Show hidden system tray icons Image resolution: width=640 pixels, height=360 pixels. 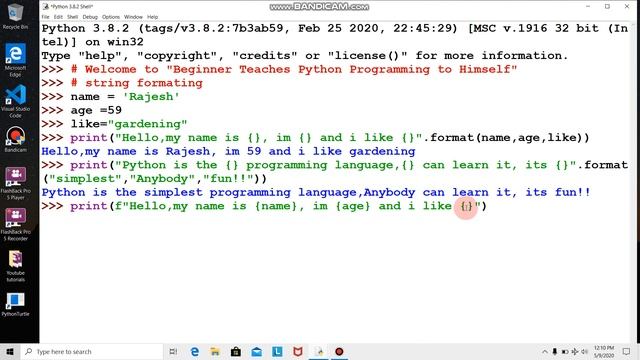pos(544,351)
